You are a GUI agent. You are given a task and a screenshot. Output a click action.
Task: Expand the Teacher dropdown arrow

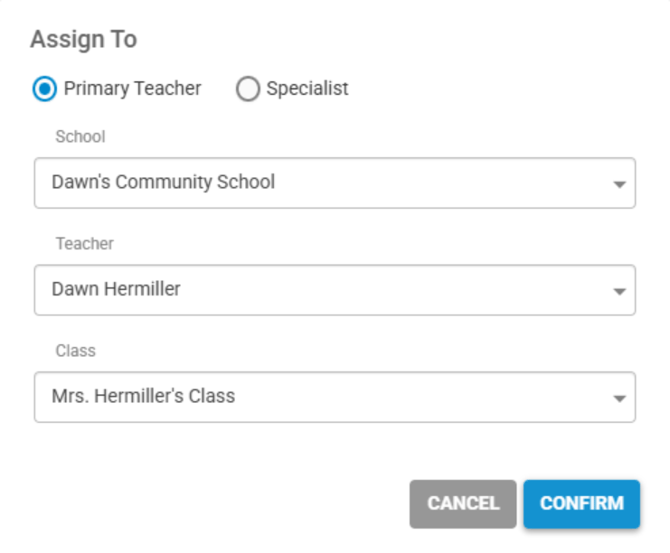point(619,291)
